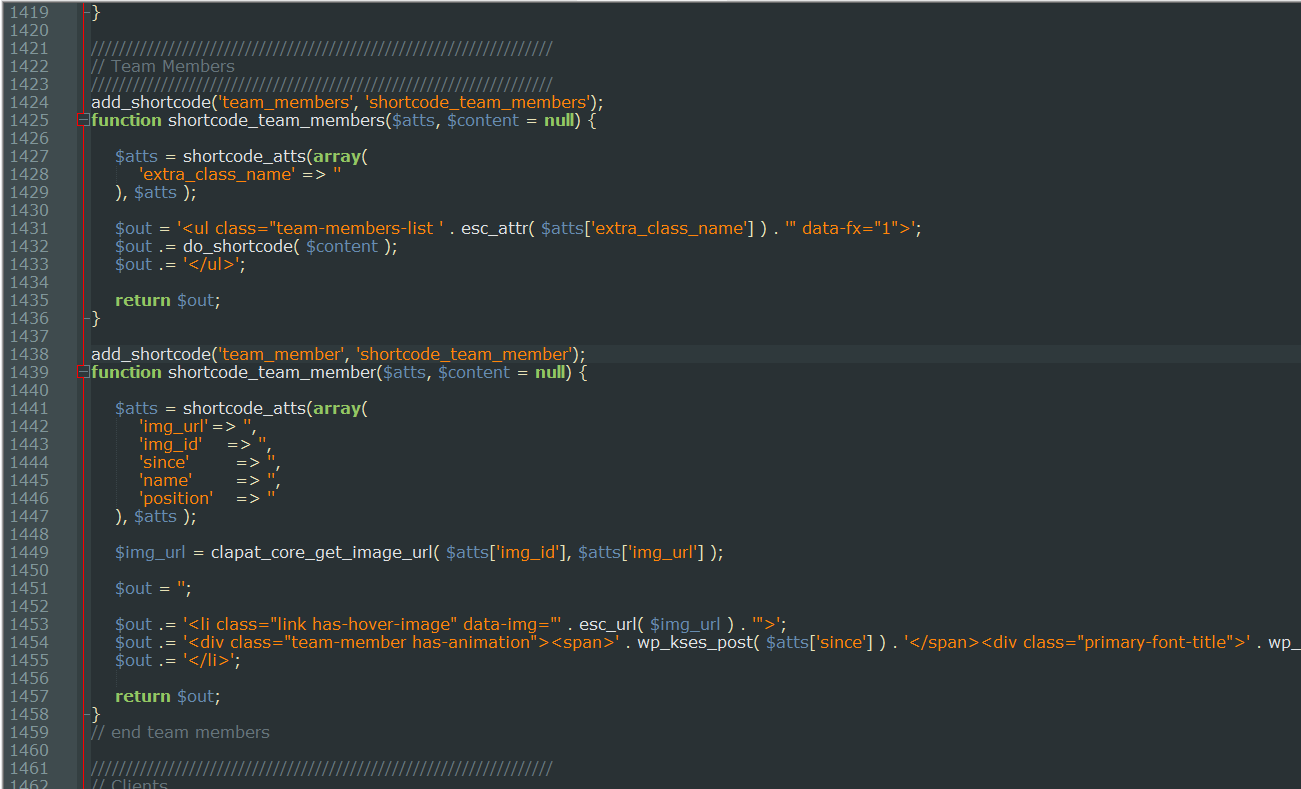Click the array keyword on line 1427
This screenshot has width=1301, height=789.
(337, 156)
